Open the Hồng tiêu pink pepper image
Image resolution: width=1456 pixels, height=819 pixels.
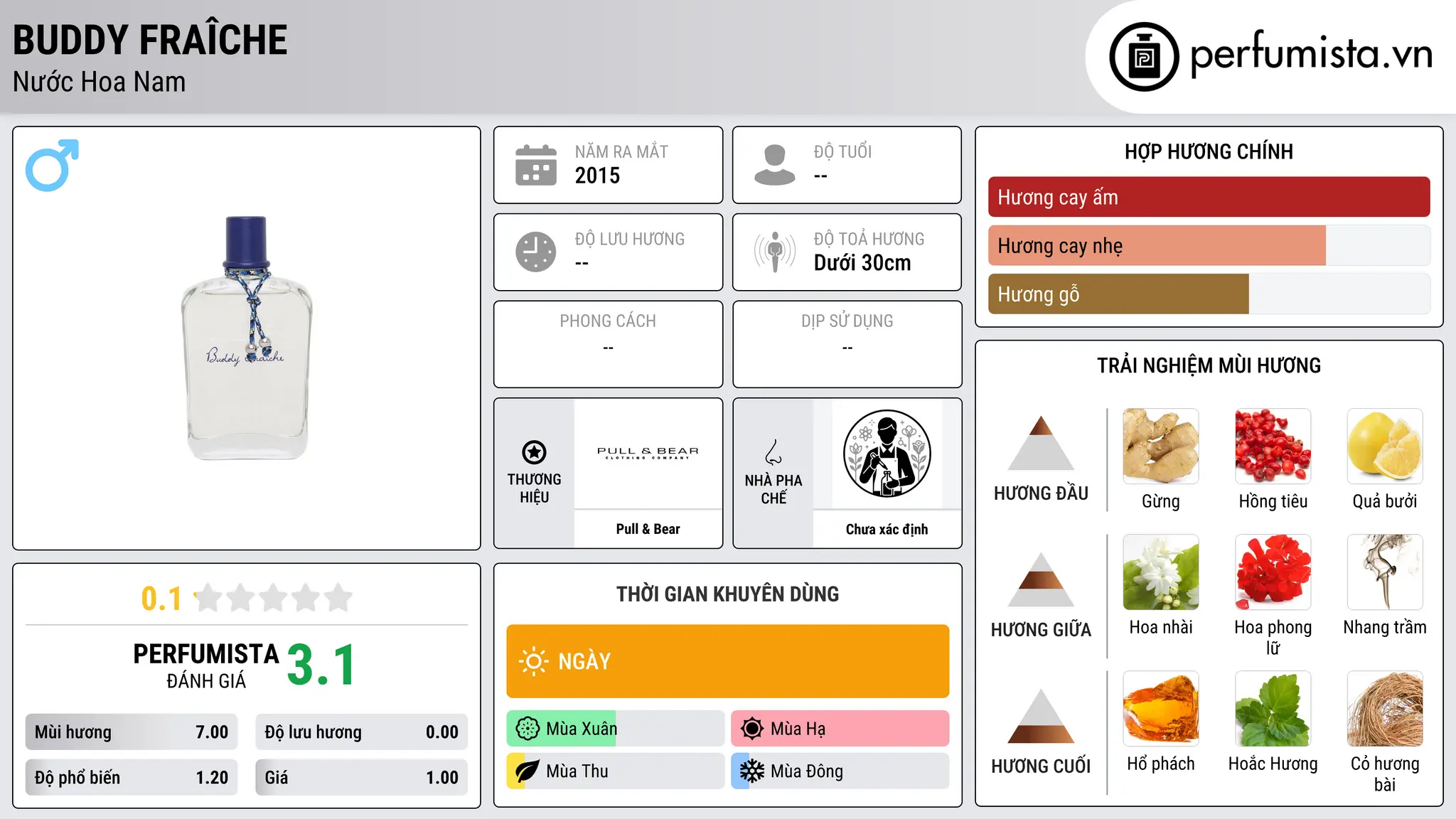(x=1273, y=446)
